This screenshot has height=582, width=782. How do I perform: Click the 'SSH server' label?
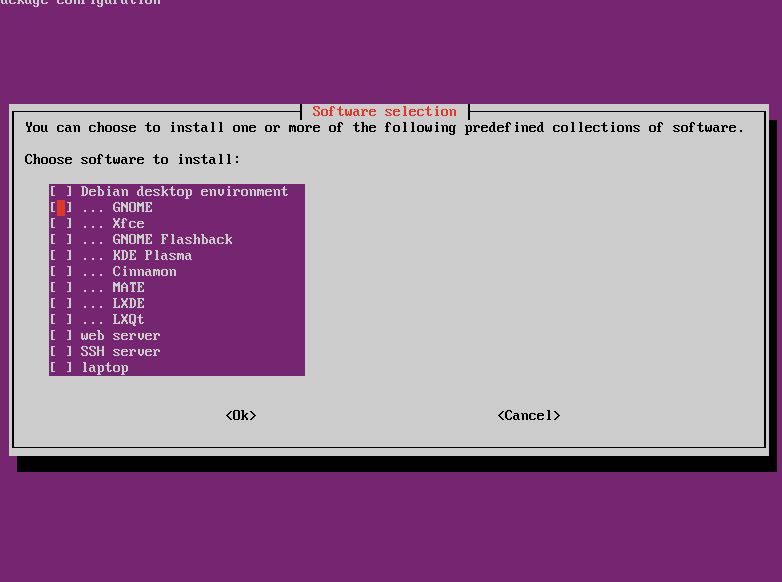click(120, 352)
